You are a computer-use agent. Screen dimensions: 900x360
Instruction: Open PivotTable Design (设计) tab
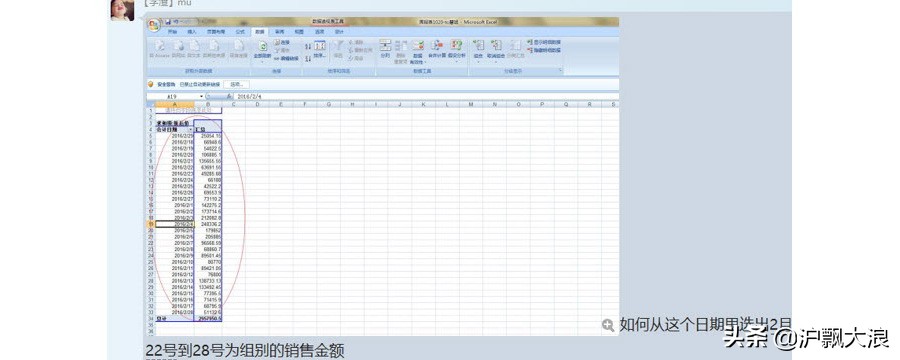339,32
